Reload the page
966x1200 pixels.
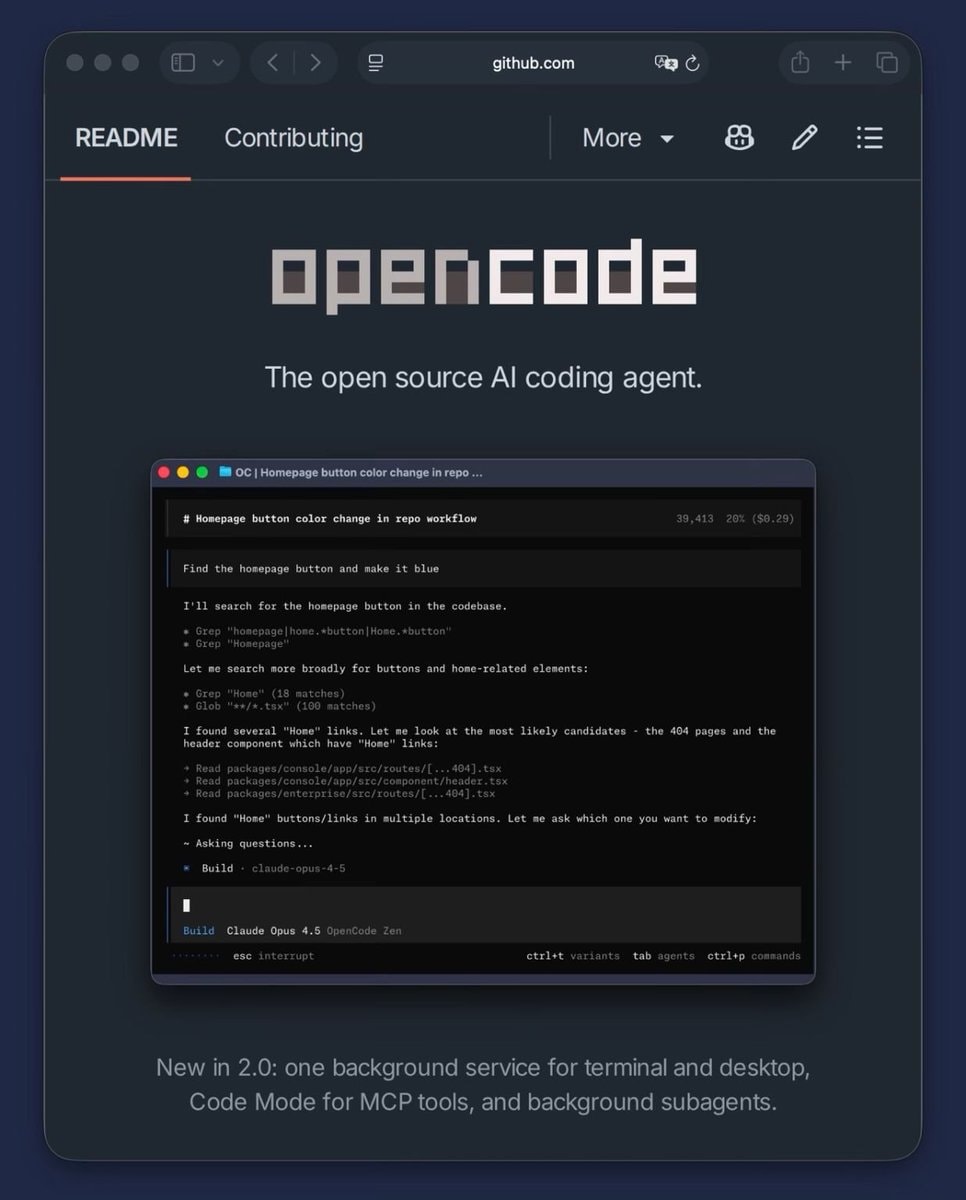tap(692, 63)
